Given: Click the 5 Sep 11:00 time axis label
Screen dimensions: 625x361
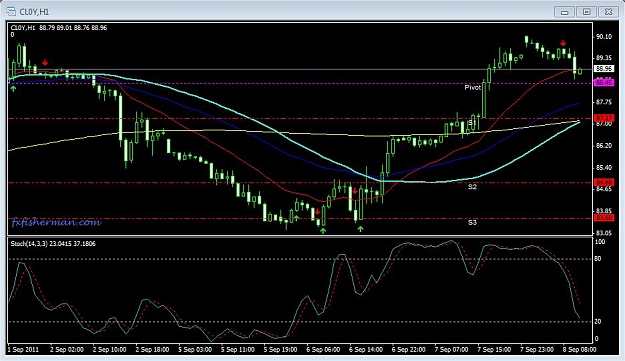Looking at the screenshot, I should [x=238, y=349].
